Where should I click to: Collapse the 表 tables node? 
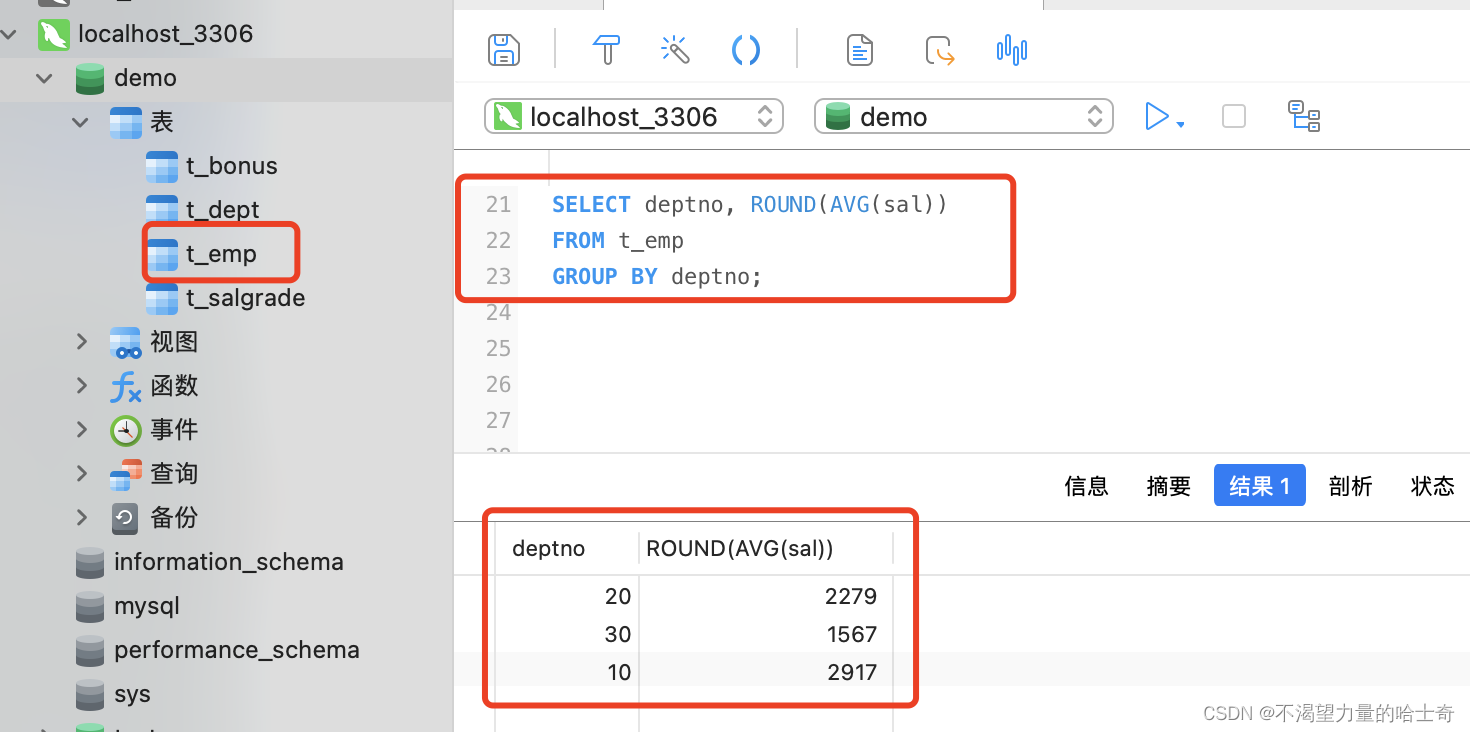point(82,122)
